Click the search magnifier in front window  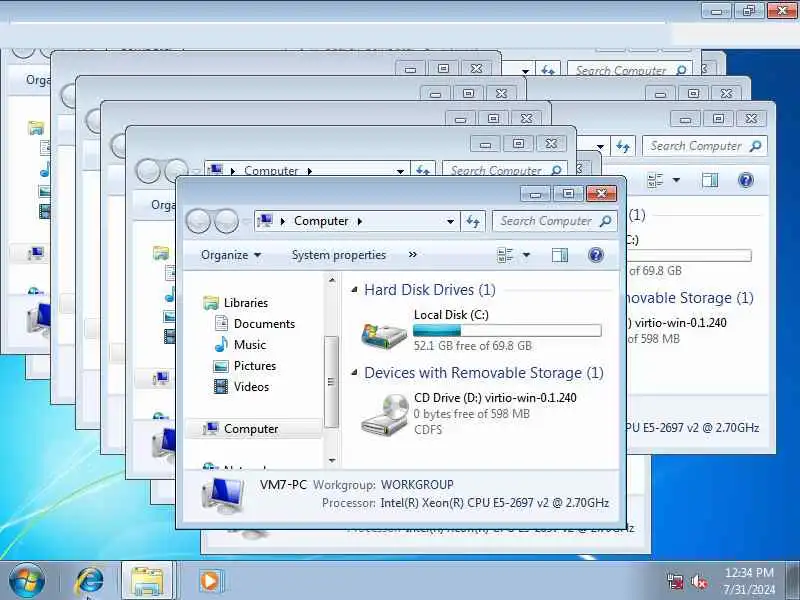point(606,221)
